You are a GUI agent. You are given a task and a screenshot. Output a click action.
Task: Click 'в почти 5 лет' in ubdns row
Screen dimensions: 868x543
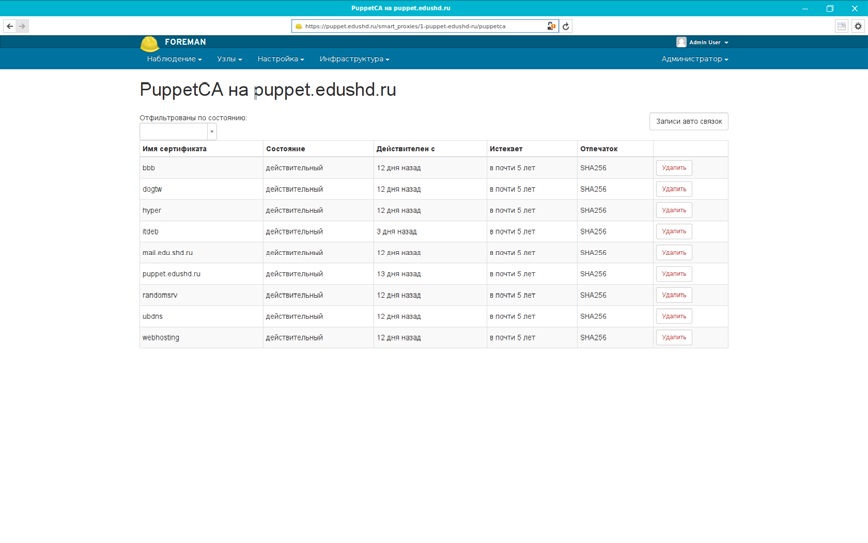coord(513,316)
